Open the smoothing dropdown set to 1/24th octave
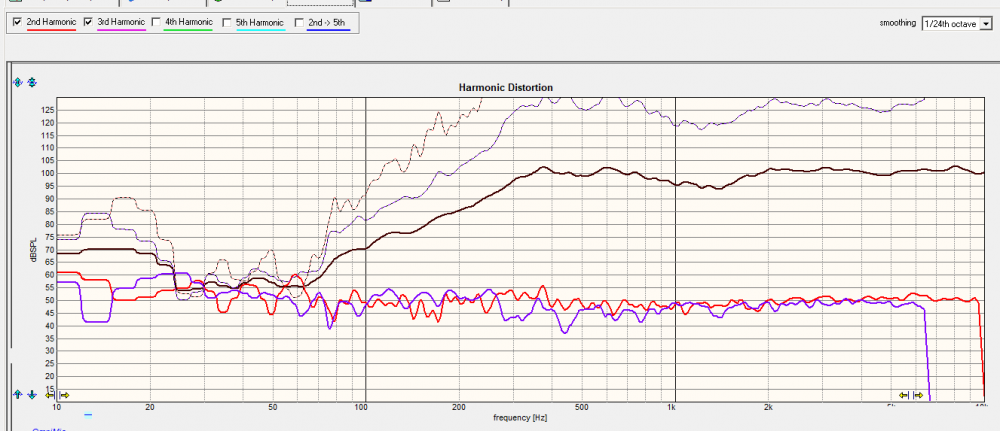 (958, 22)
